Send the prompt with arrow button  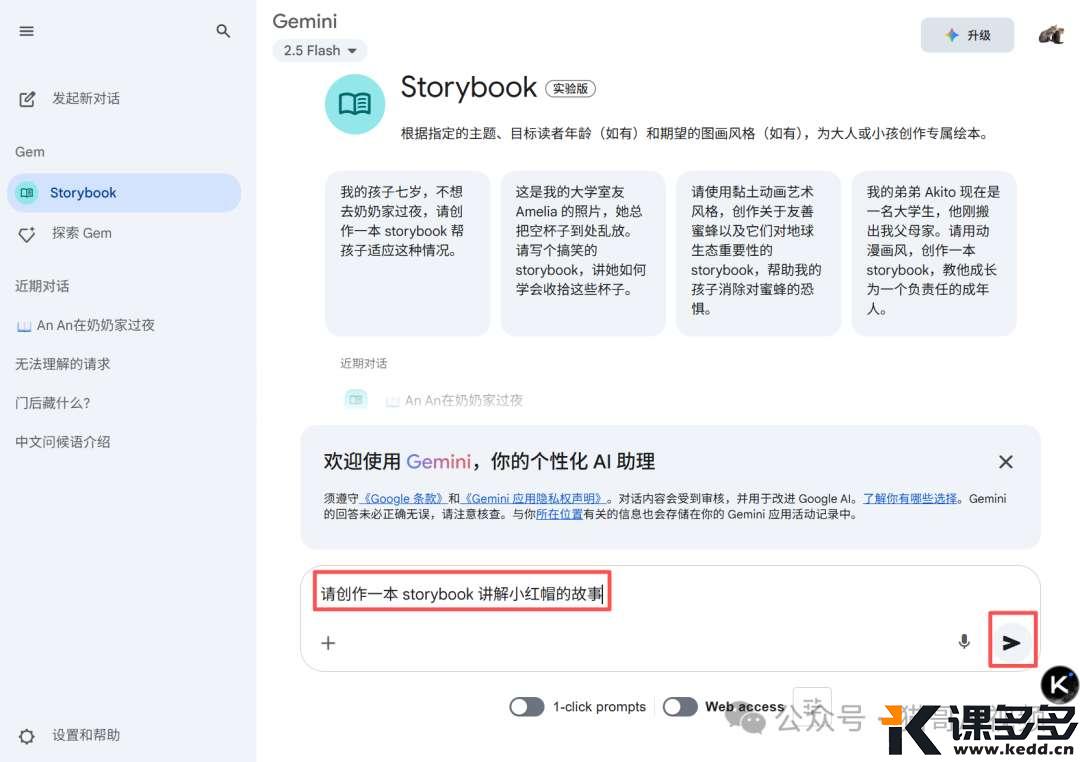1012,642
